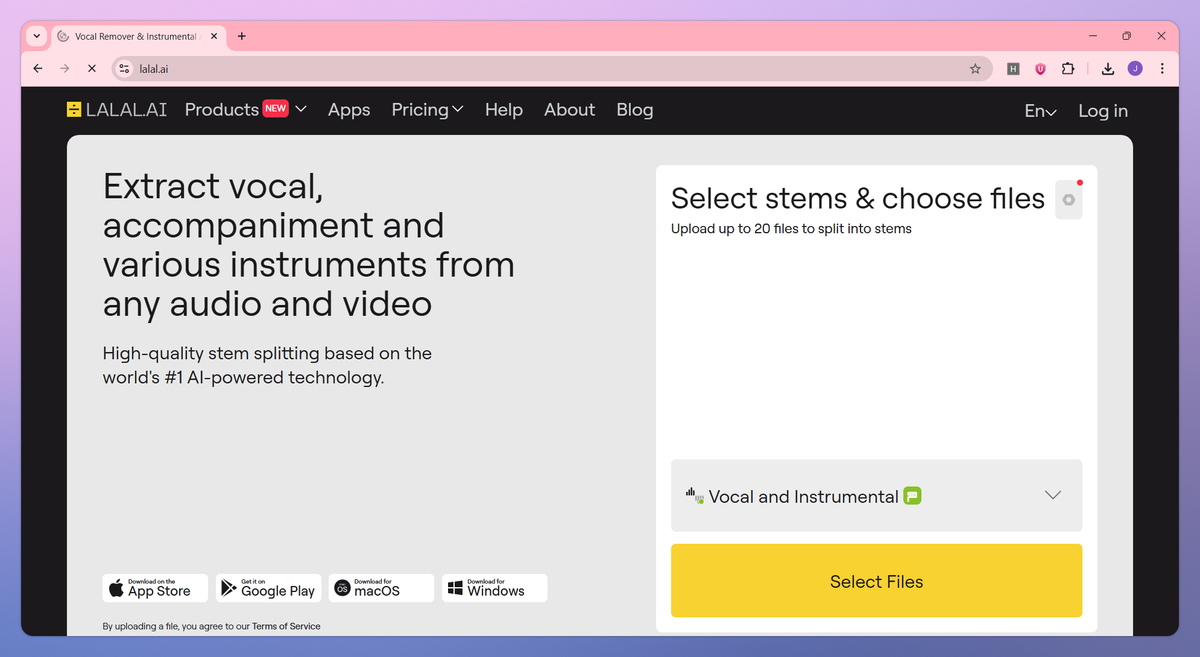This screenshot has height=657, width=1200.
Task: Go to the Apps page
Action: [x=349, y=110]
